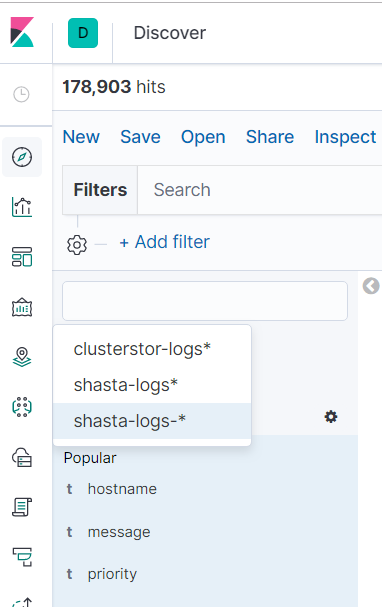Viewport: 382px width, 607px height.
Task: Click the message field
Action: pyautogui.click(x=119, y=532)
